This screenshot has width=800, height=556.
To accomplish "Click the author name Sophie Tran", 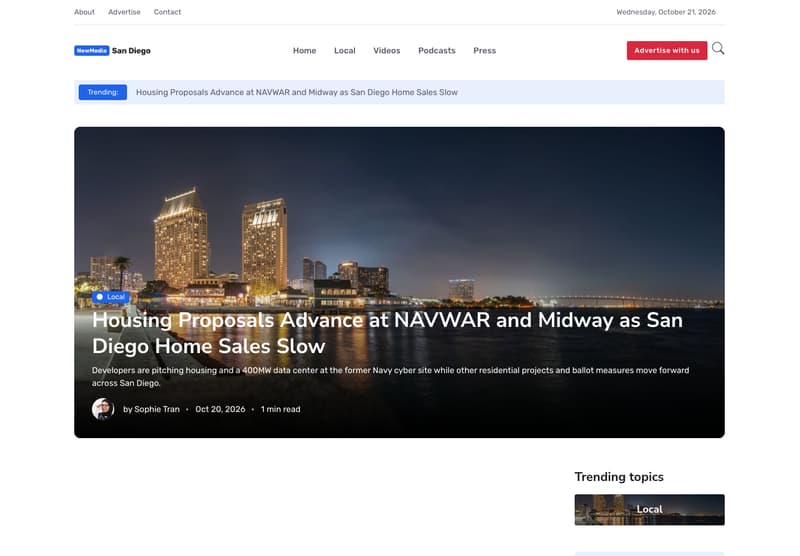I will (x=157, y=409).
